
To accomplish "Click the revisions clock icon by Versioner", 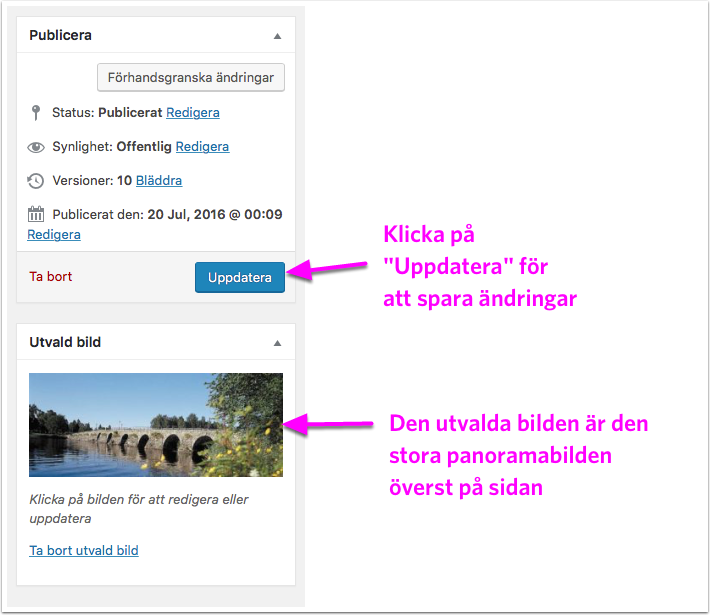I will point(36,181).
